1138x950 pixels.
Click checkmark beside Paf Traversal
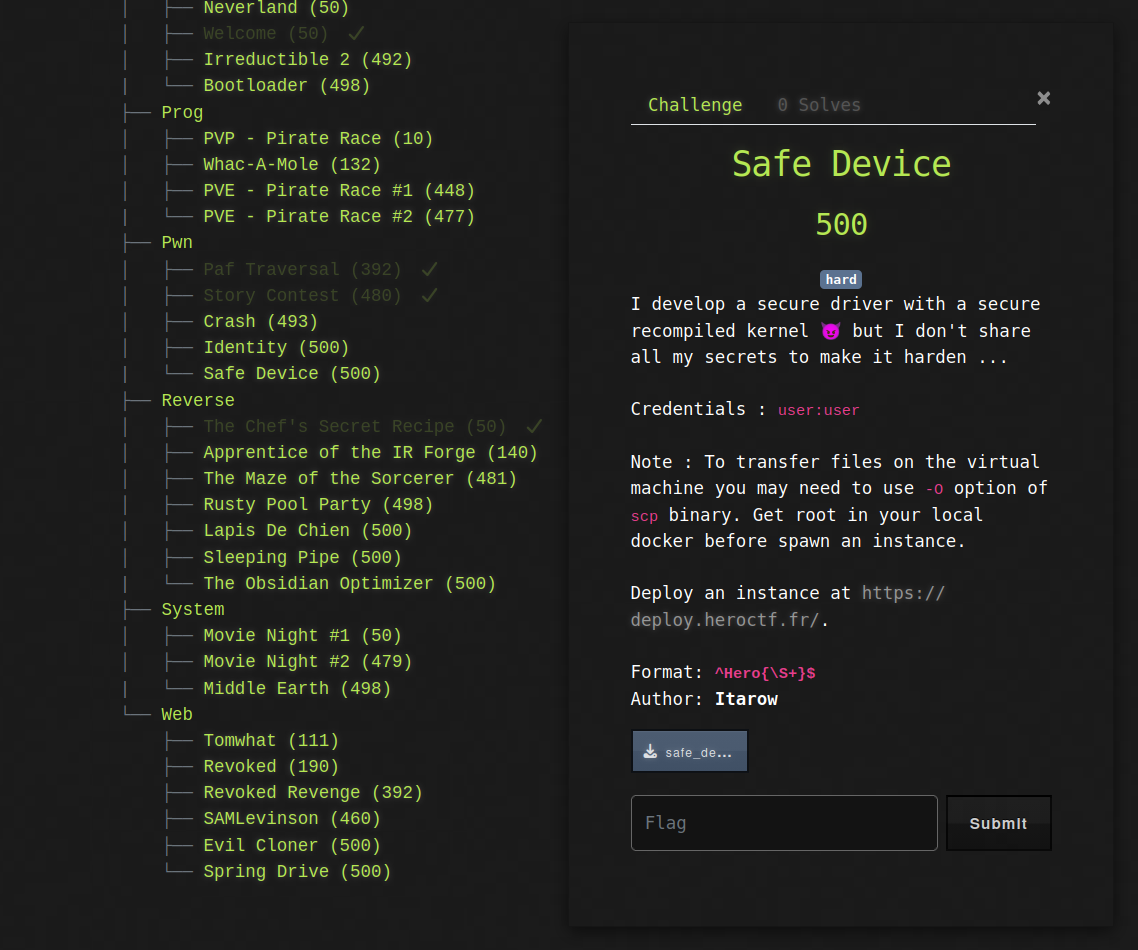click(x=429, y=269)
